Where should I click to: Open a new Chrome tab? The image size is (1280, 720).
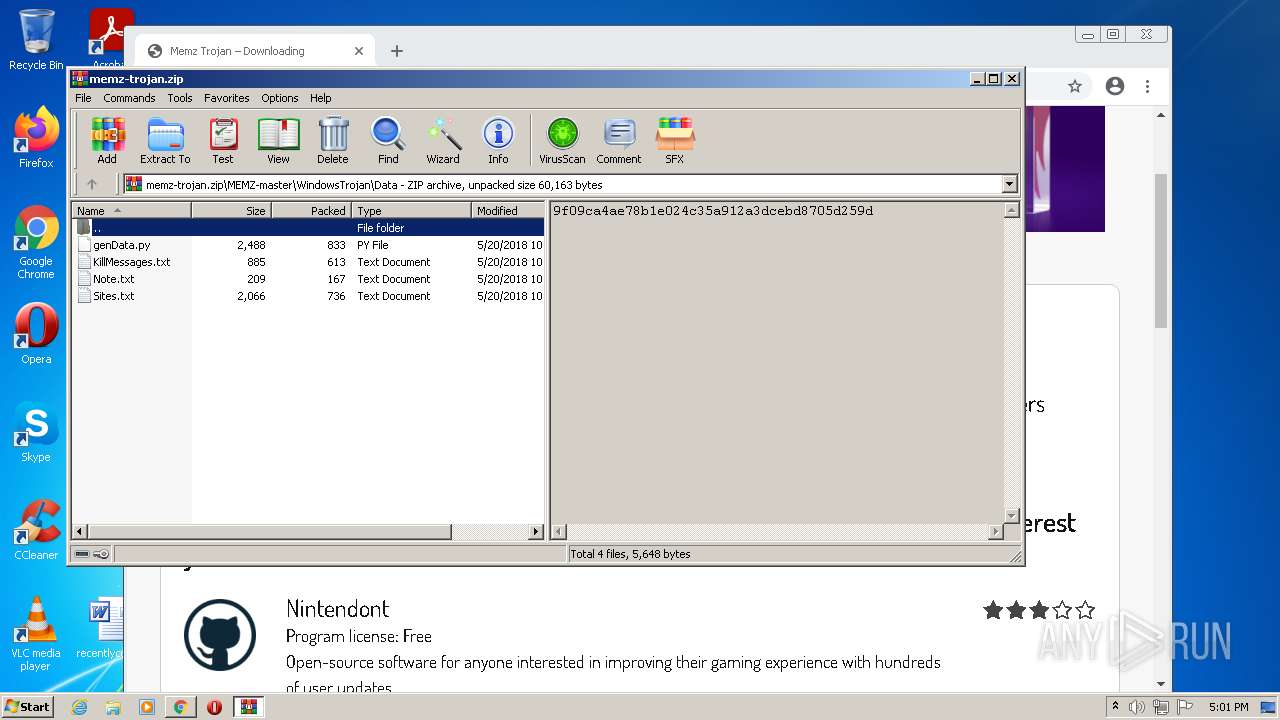point(397,51)
